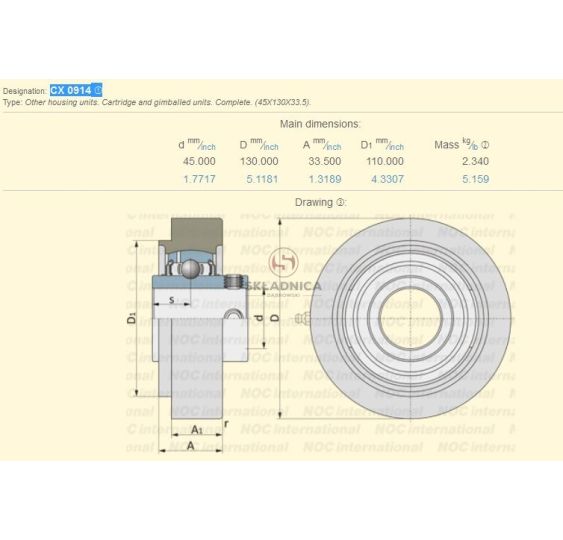This screenshot has width=563, height=540.
Task: Open the front-view circular bearing drawing
Action: coord(410,318)
